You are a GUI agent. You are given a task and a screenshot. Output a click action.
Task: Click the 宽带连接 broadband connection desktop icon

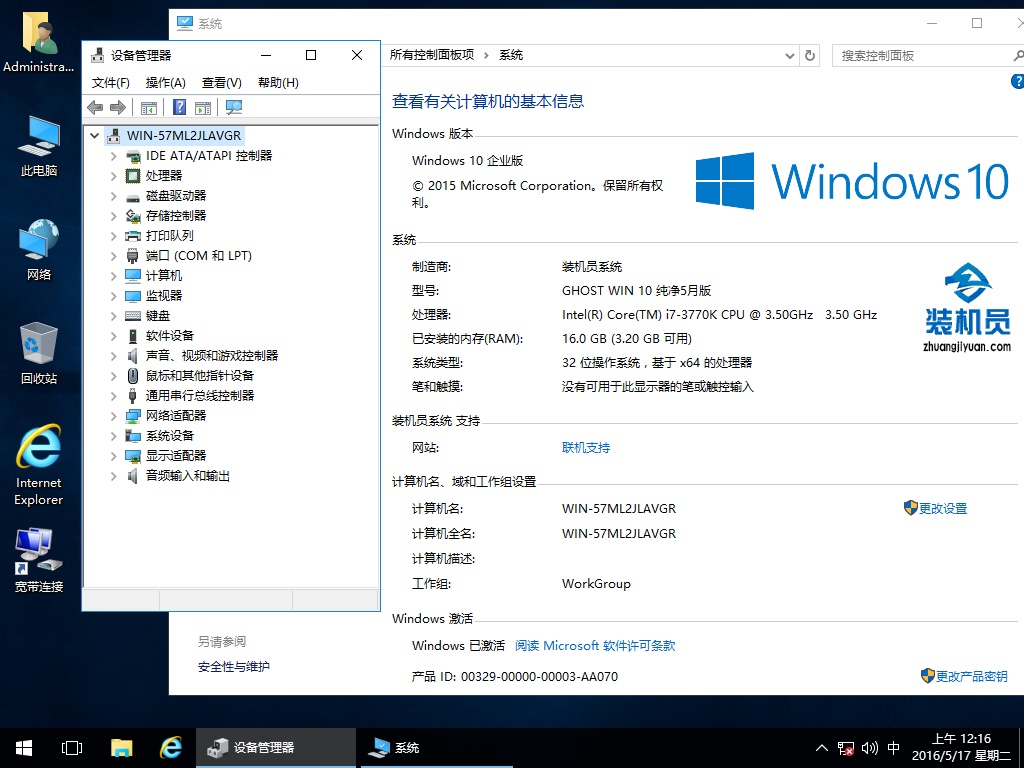click(x=39, y=560)
